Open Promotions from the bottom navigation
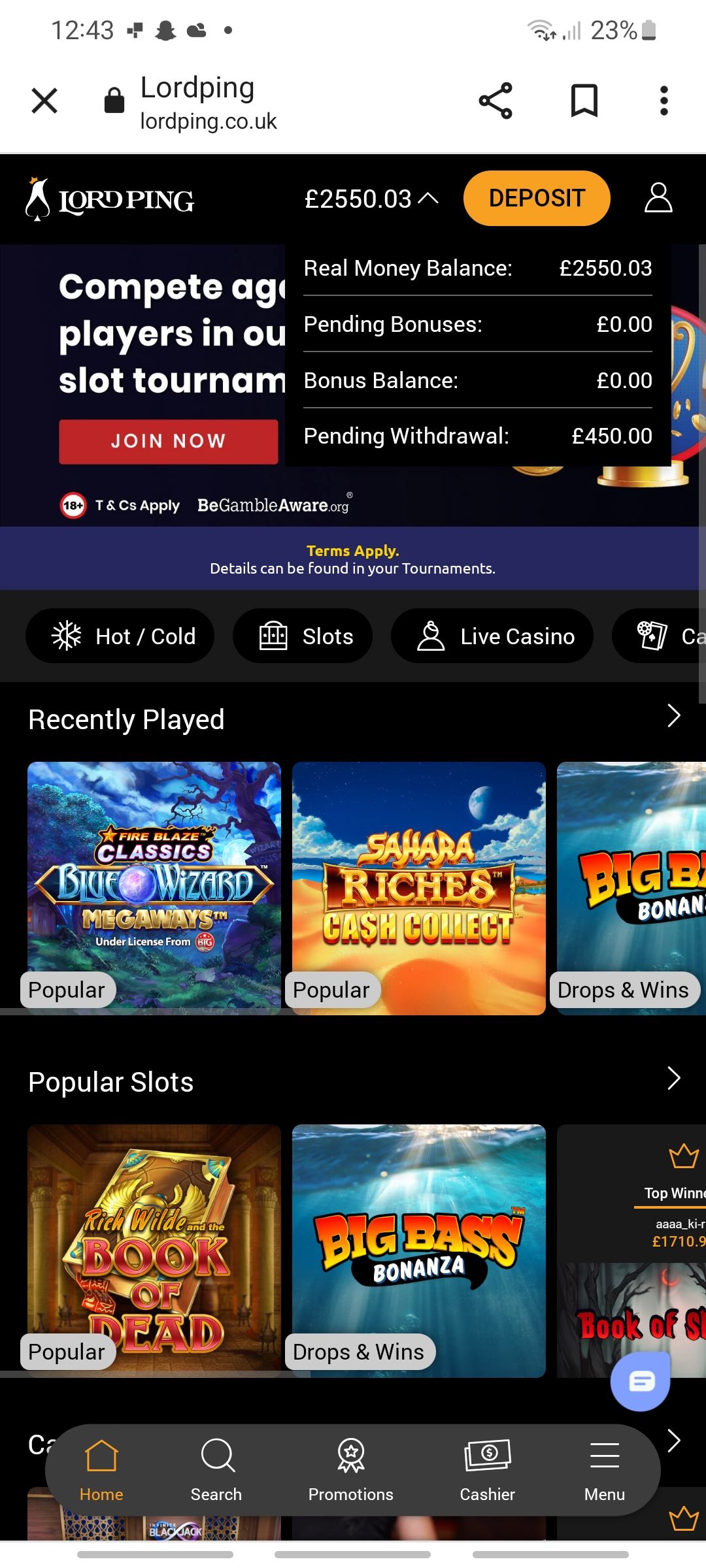Image resolution: width=706 pixels, height=1568 pixels. point(351,1469)
